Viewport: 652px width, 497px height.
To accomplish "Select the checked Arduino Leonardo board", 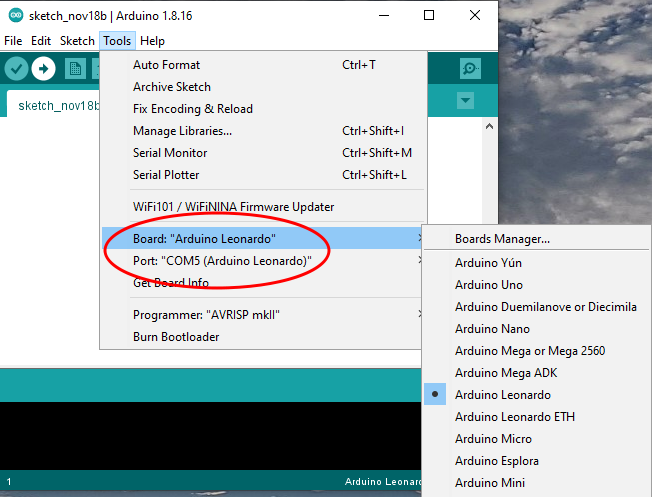I will 536,395.
